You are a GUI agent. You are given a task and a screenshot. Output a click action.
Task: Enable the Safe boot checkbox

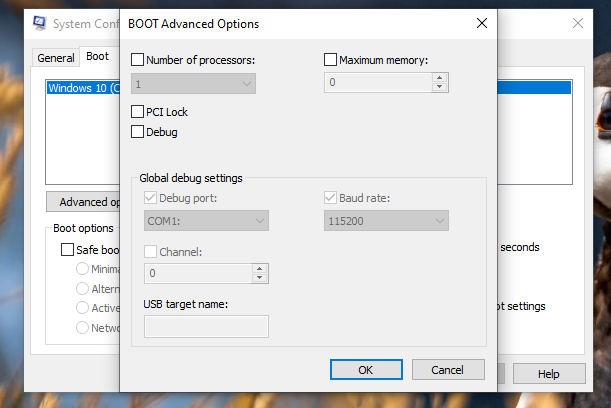tap(68, 249)
